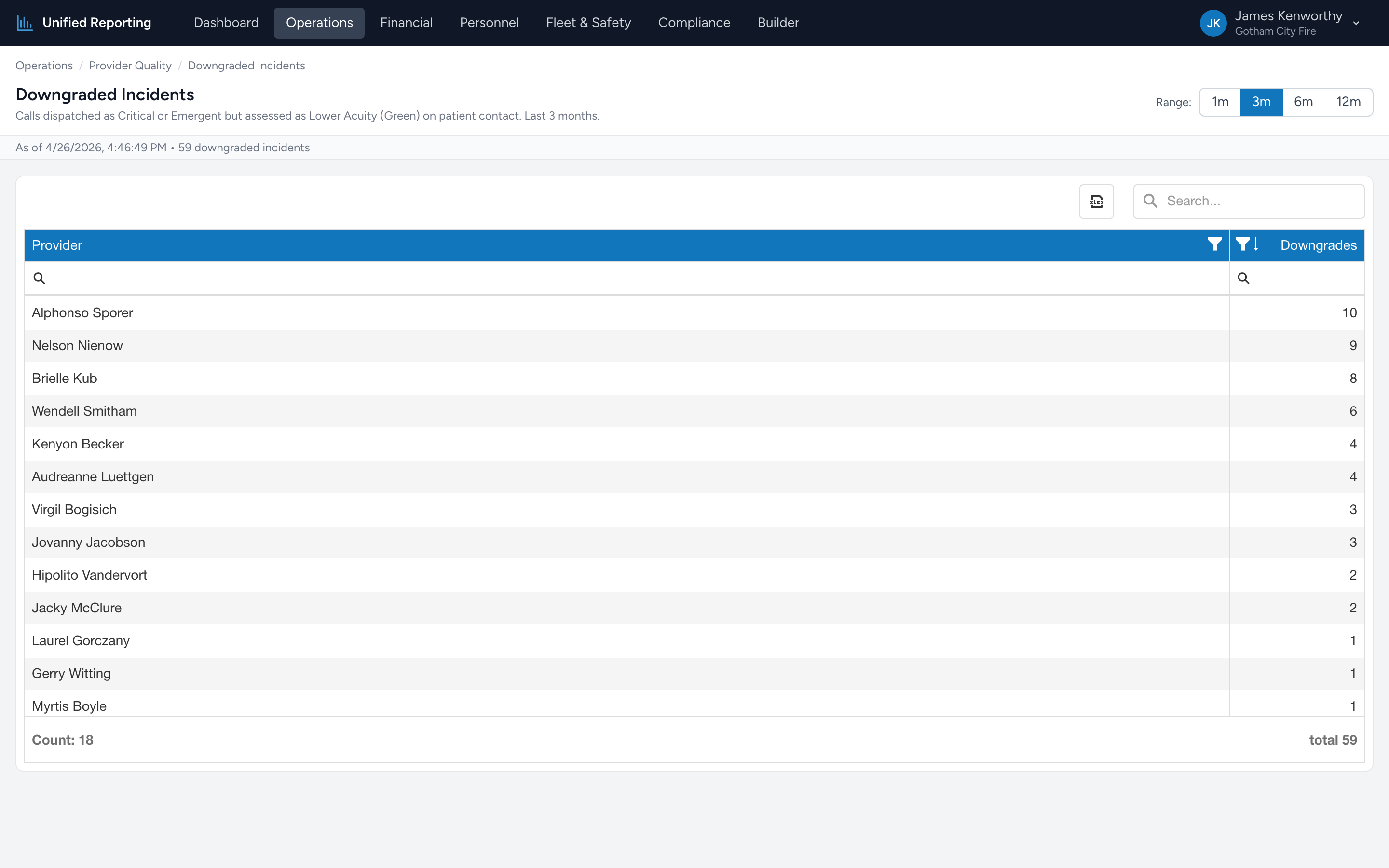Screen dimensions: 1389x868
Task: Select the 3m range option
Action: [x=1261, y=102]
